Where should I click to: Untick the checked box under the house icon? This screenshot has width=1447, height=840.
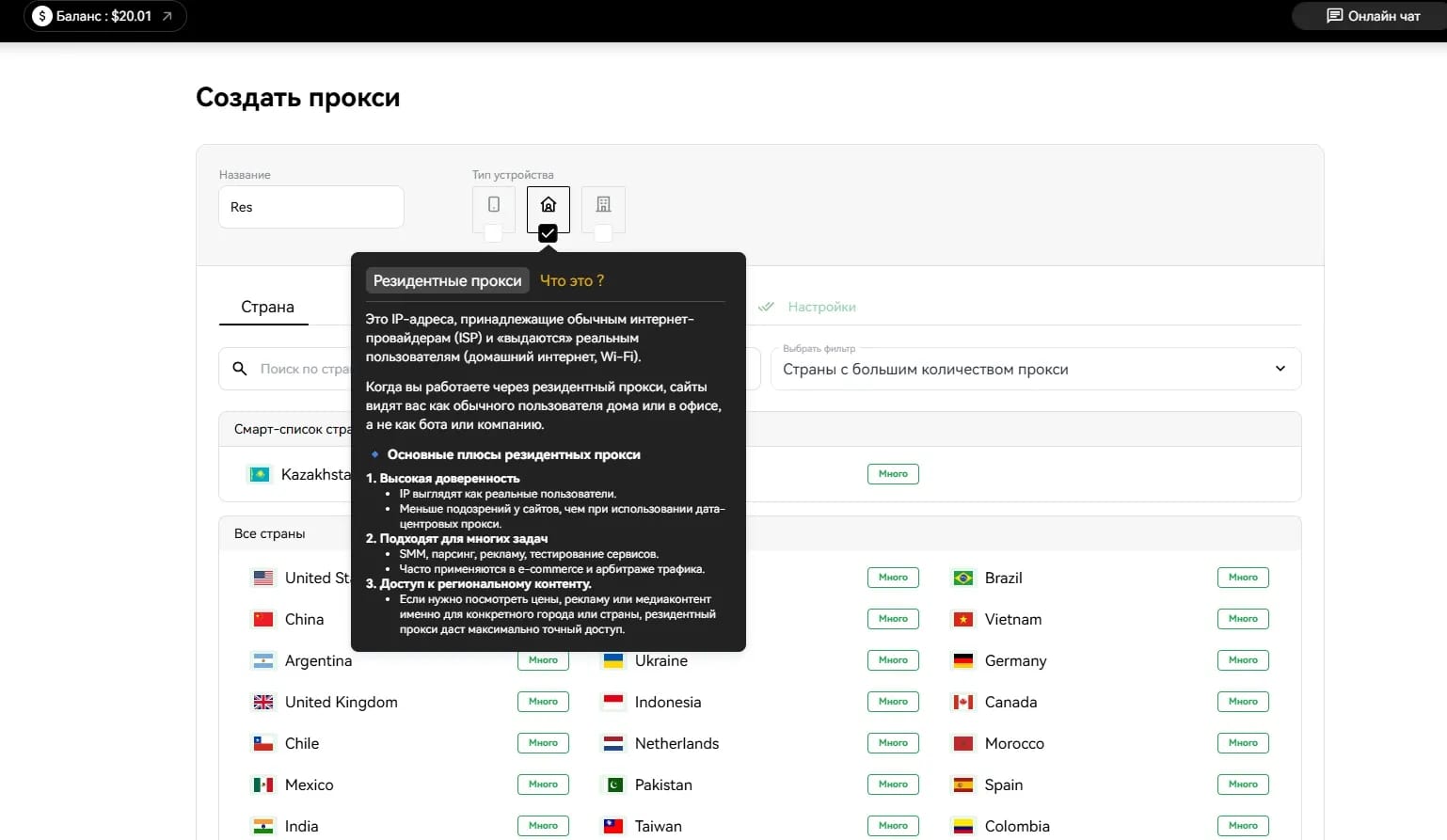548,233
